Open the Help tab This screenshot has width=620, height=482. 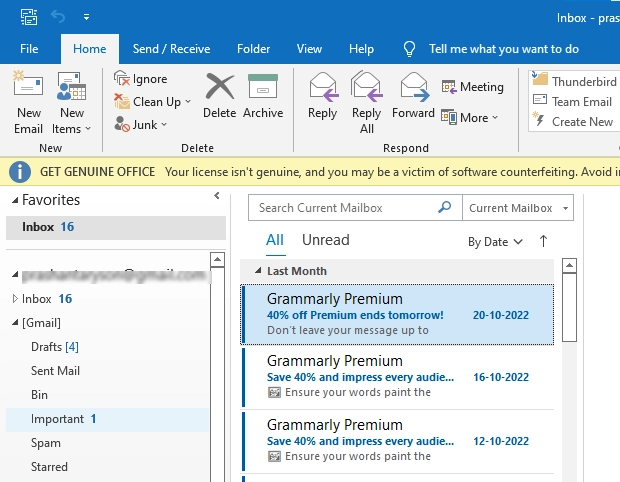coord(361,49)
